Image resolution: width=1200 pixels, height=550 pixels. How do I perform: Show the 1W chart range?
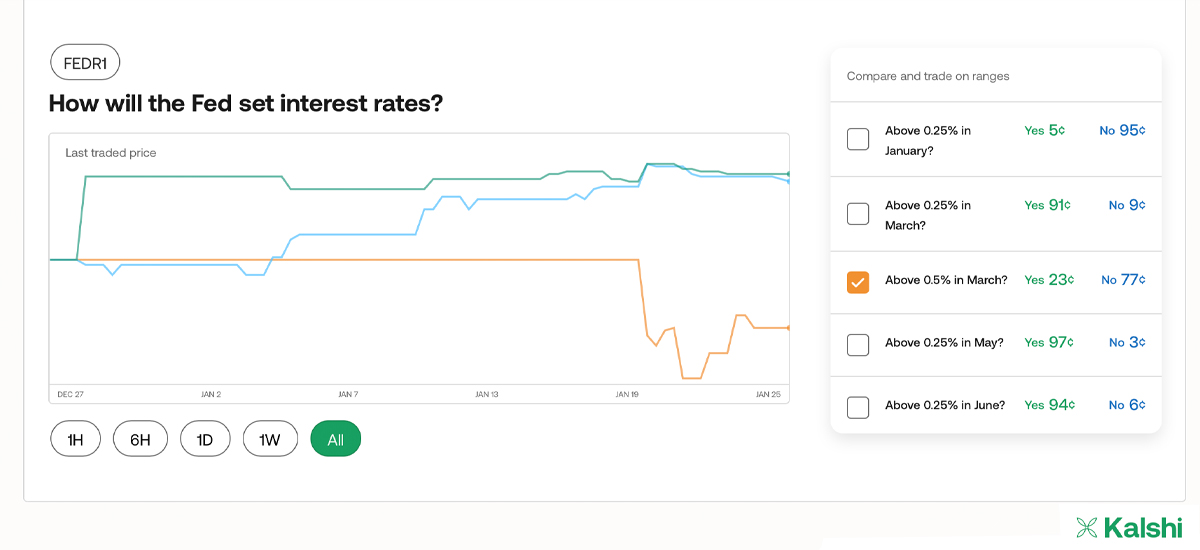270,439
